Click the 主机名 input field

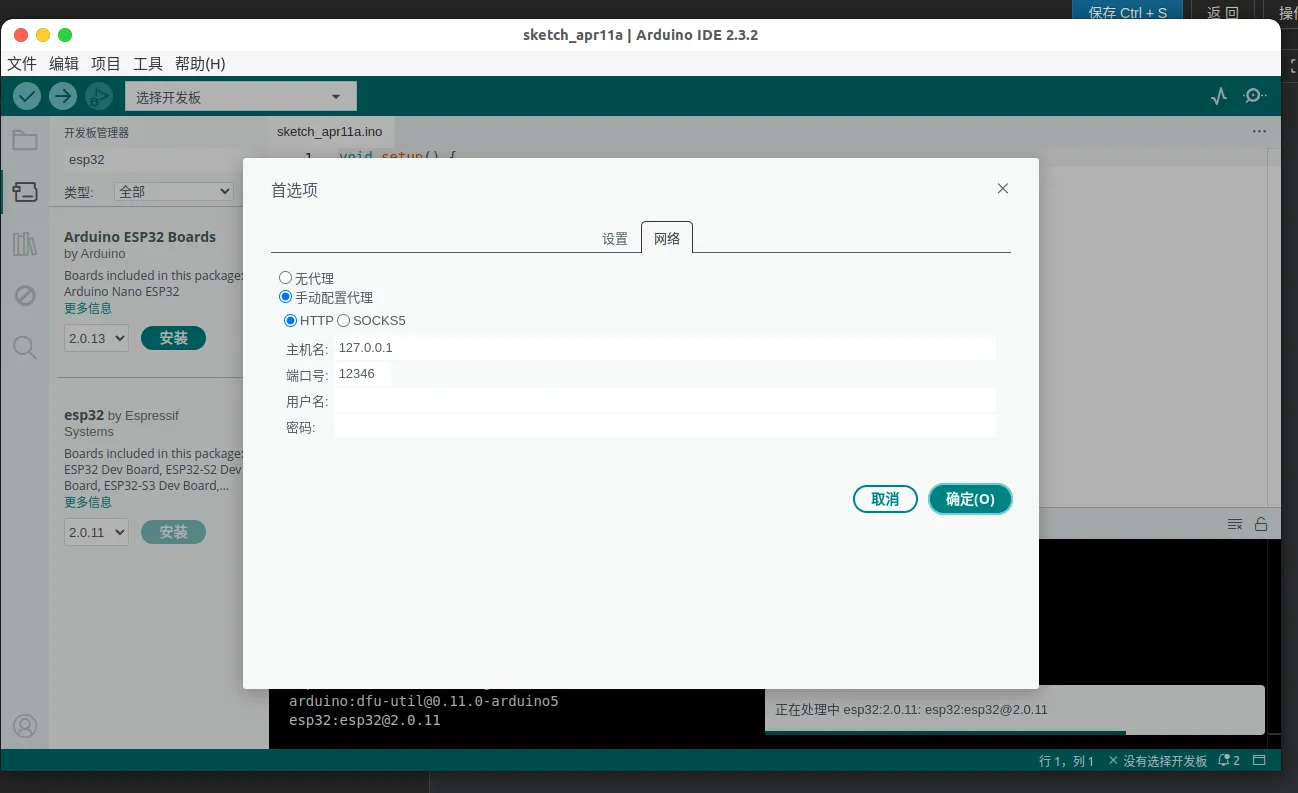[664, 348]
